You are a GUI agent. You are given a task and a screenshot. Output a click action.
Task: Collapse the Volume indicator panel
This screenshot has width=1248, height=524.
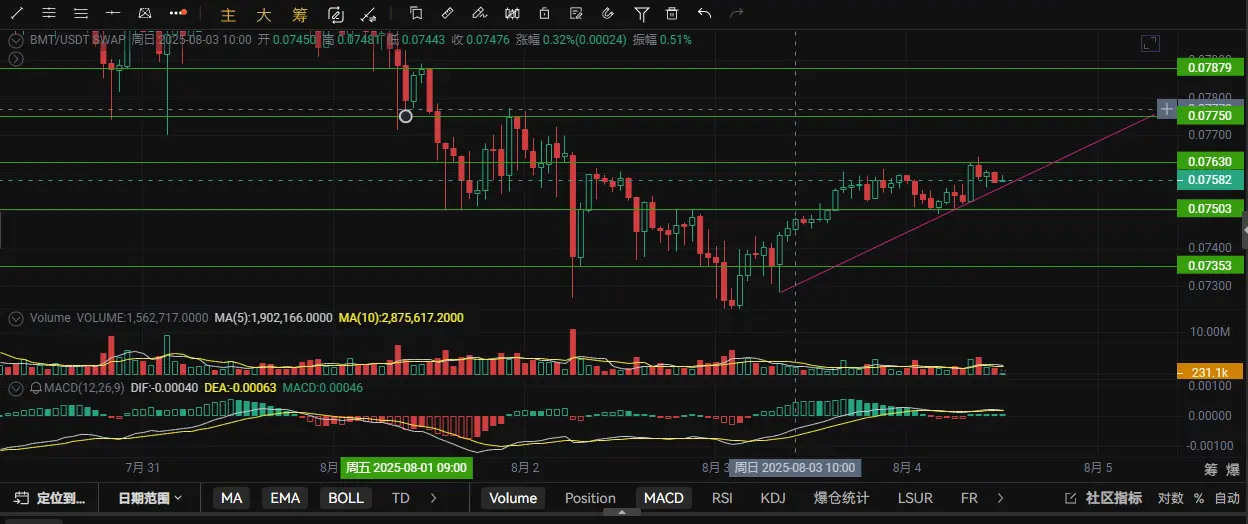[x=15, y=318]
